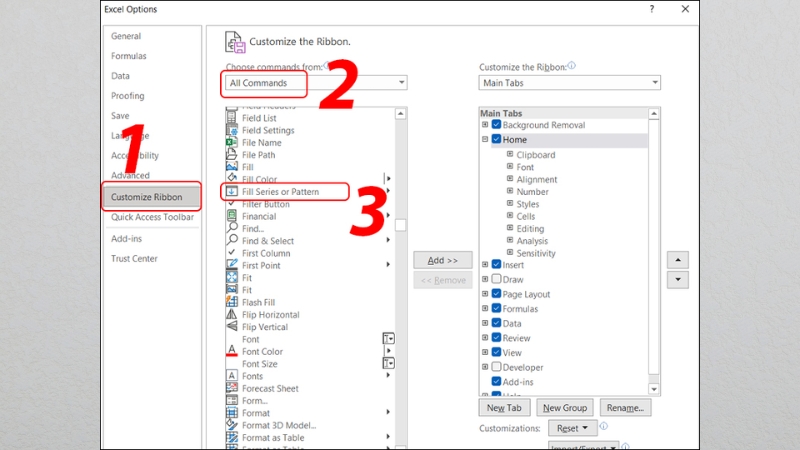Image resolution: width=800 pixels, height=450 pixels.
Task: Click the New Group button
Action: (565, 408)
